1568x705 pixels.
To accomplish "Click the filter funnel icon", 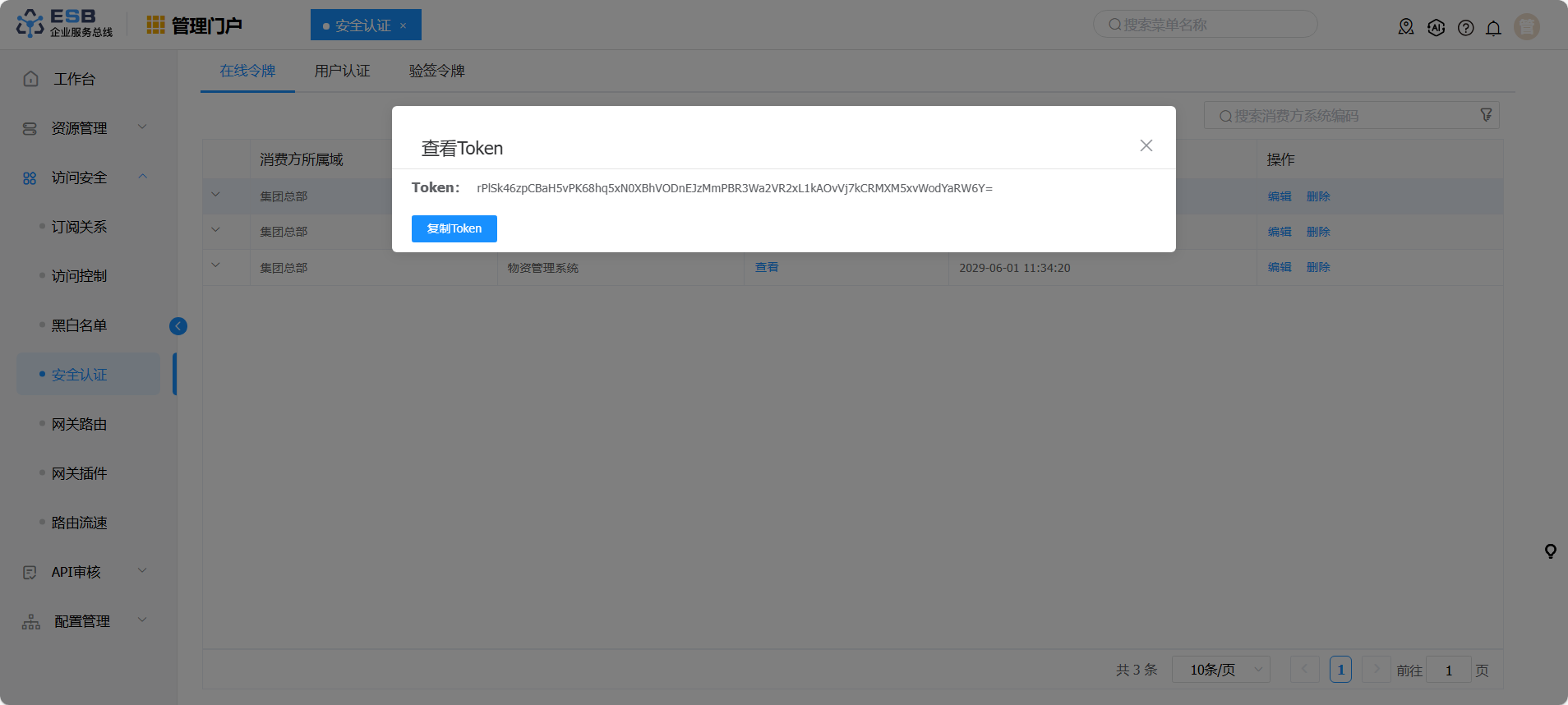I will point(1486,115).
